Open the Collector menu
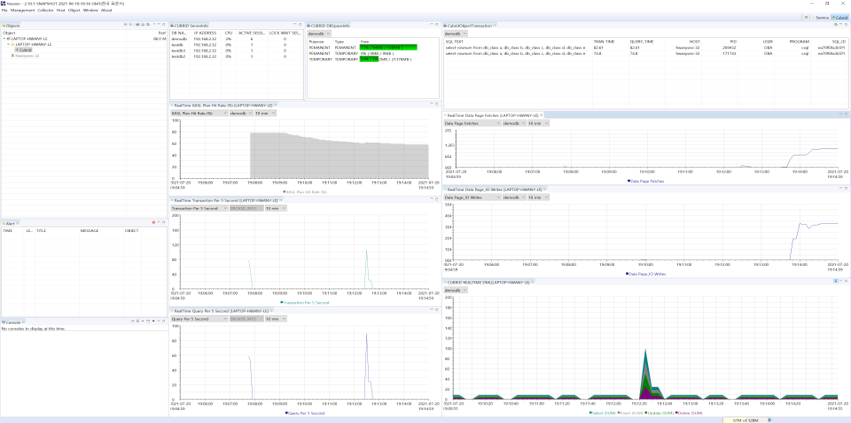Image resolution: width=851 pixels, height=423 pixels. tap(46, 10)
